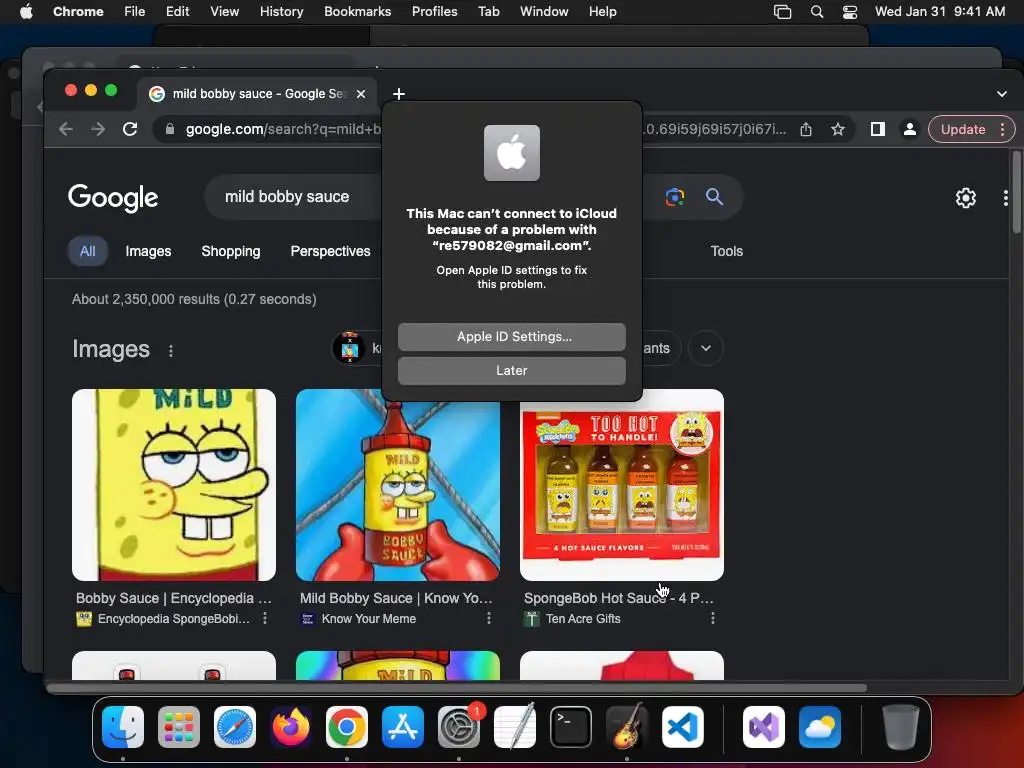Viewport: 1024px width, 768px height.
Task: Share this page from address bar
Action: (806, 129)
